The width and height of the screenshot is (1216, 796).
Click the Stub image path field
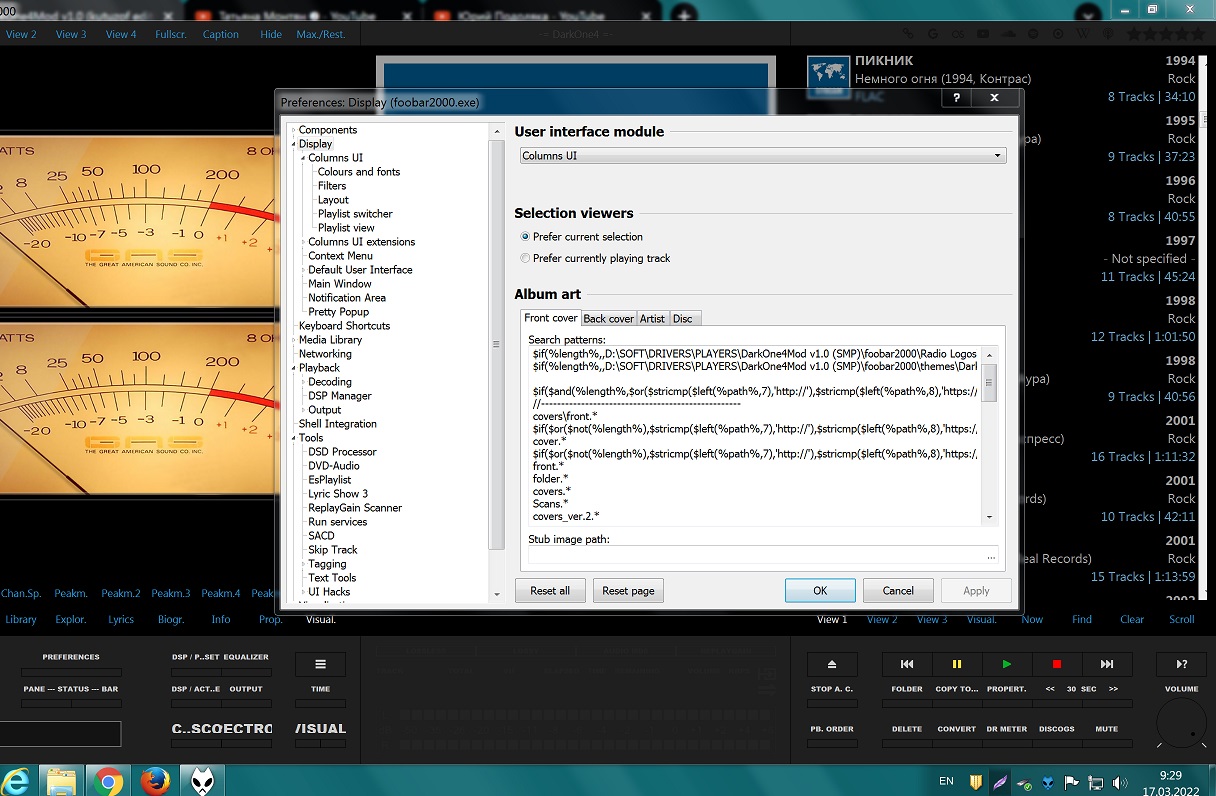pyautogui.click(x=755, y=555)
